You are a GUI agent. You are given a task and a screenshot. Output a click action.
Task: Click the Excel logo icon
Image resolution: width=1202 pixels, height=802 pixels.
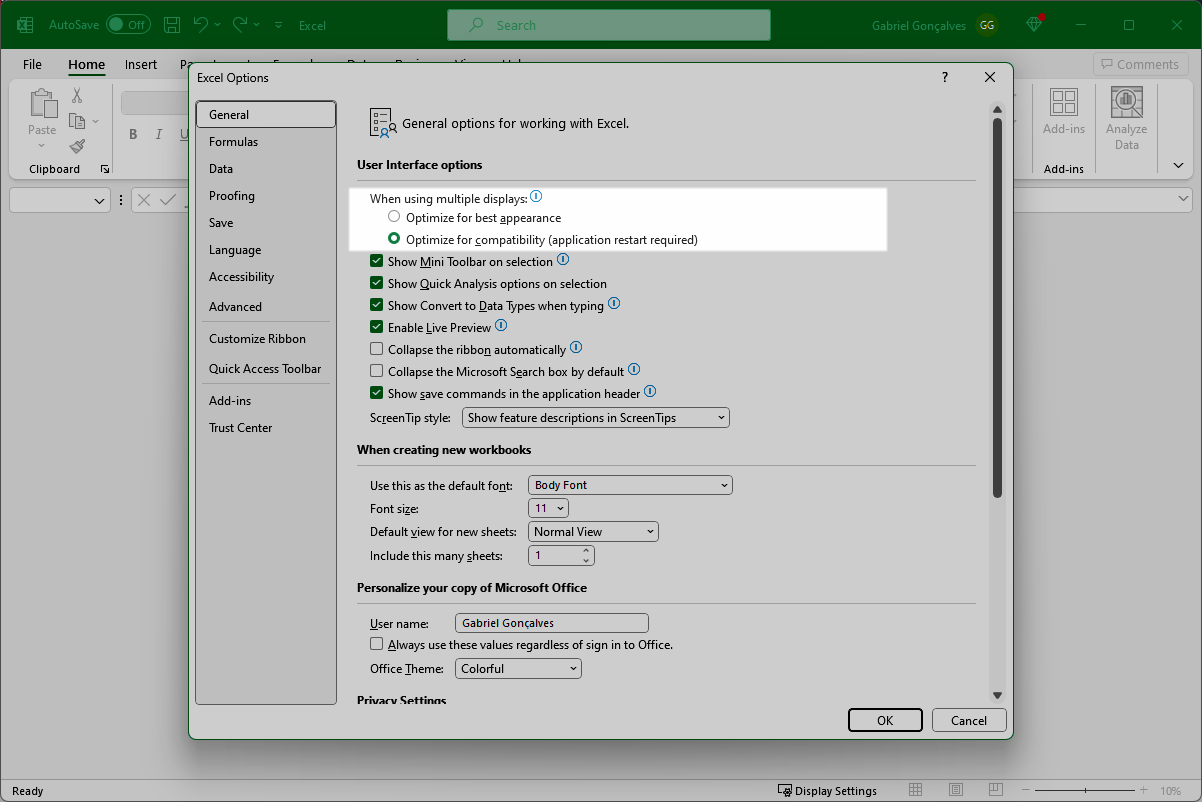[x=25, y=25]
